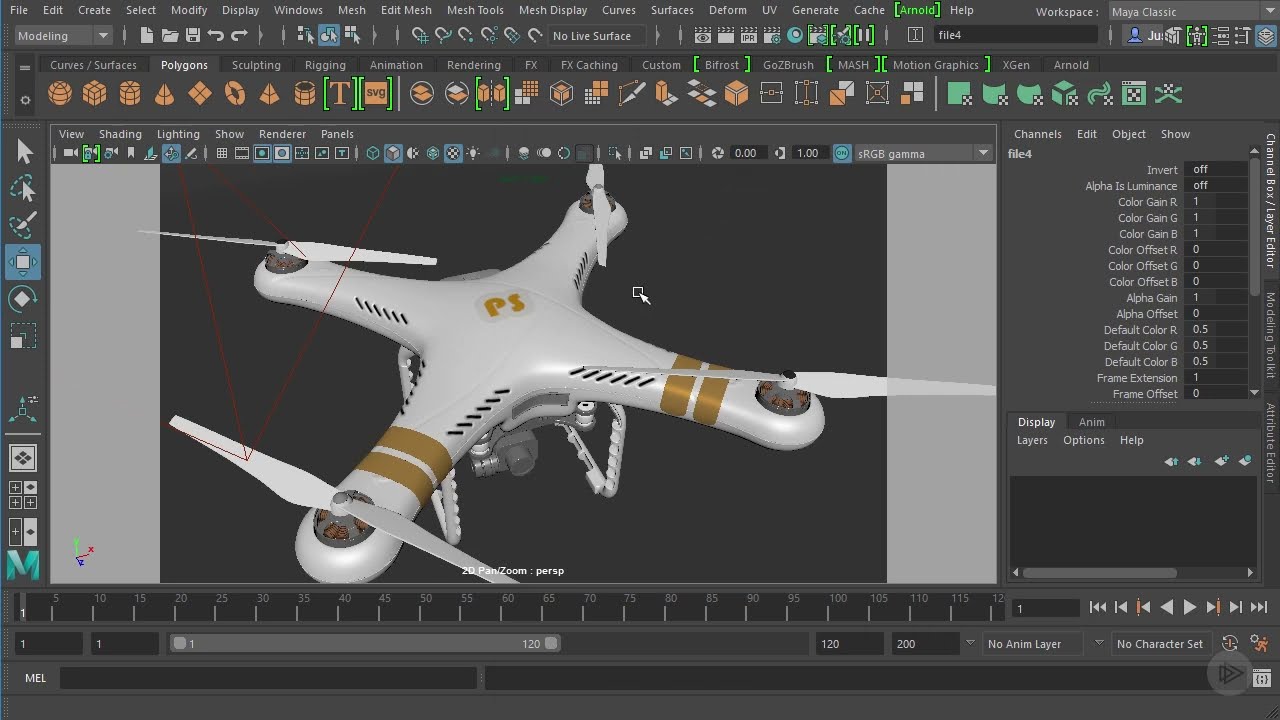Screen dimensions: 1280x720
Task: Select the Lasso tool in toolbox
Action: pyautogui.click(x=24, y=189)
